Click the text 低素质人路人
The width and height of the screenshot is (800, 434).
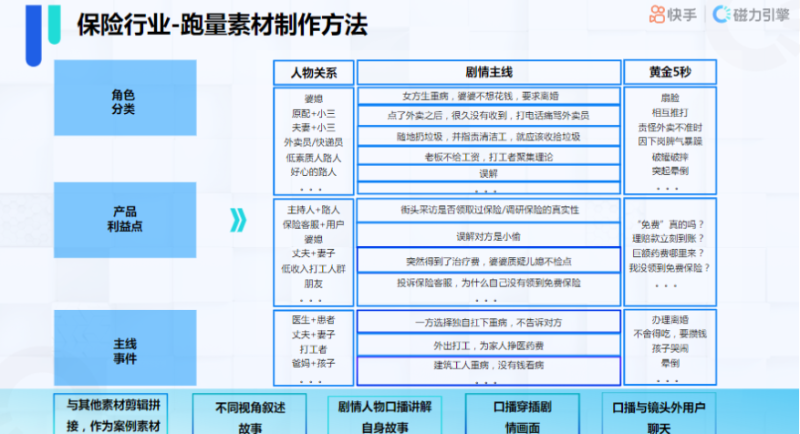[x=313, y=158]
